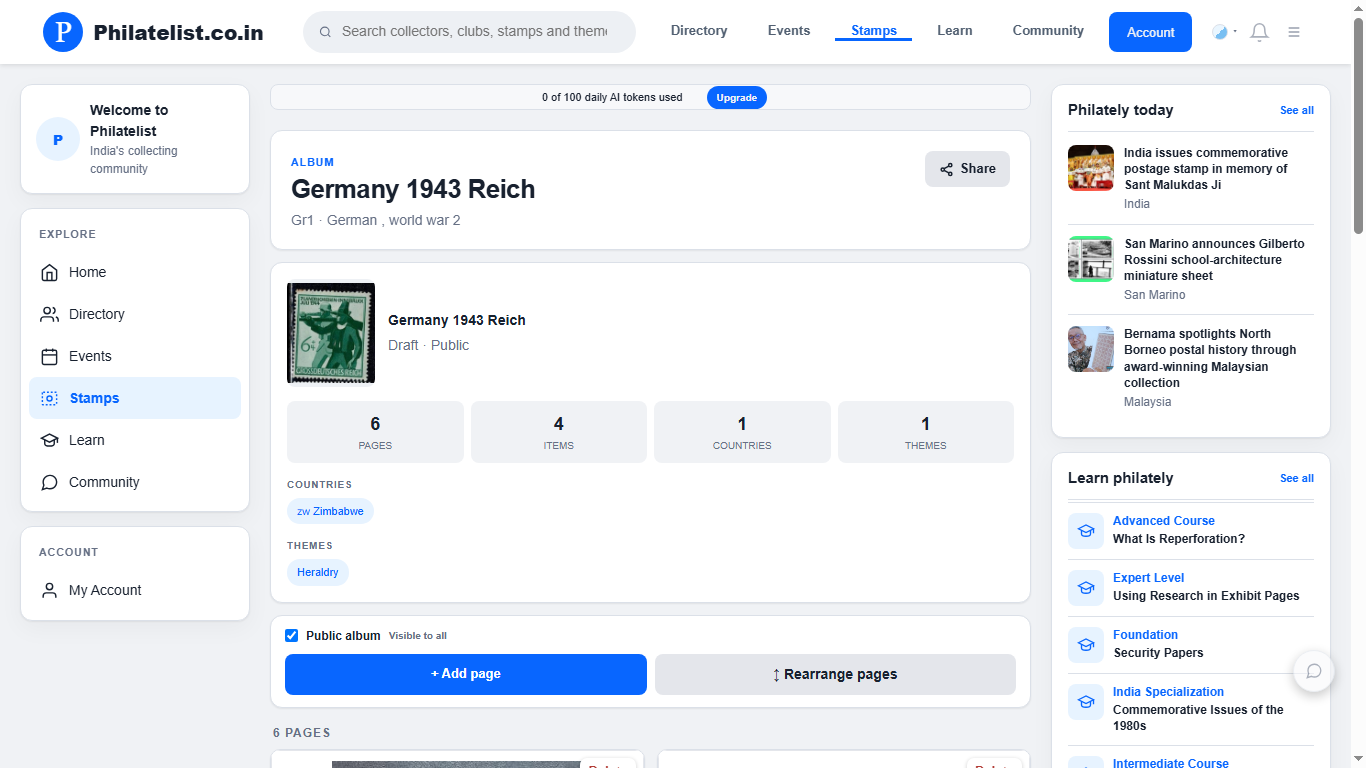Open the Community top navigation tab

click(x=1048, y=31)
